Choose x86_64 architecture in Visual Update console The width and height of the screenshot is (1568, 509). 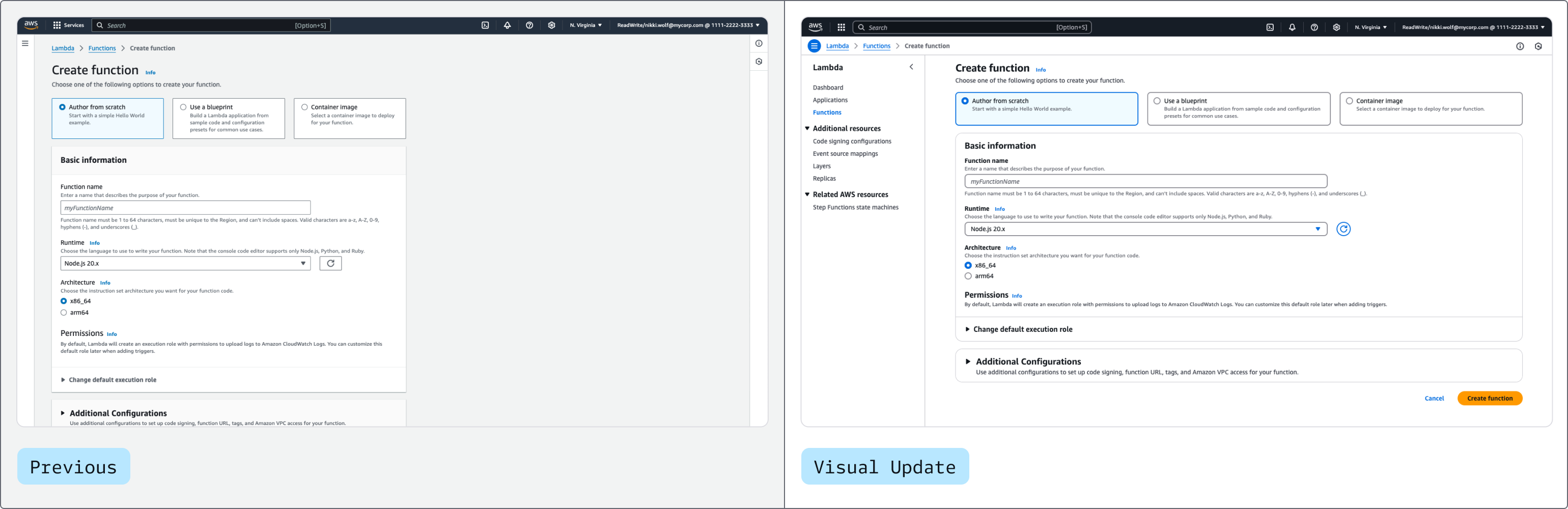(968, 266)
